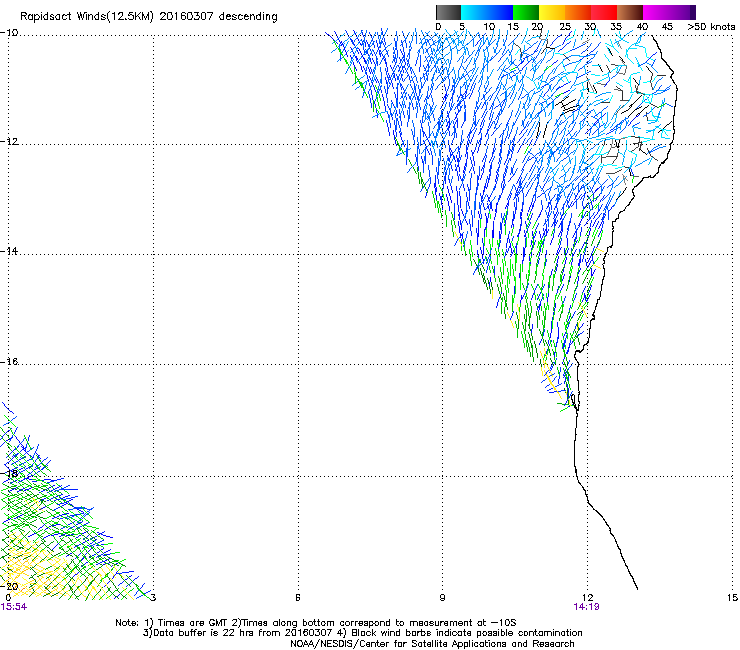Click the '3)Data buffer is 22 hrs' note line
This screenshot has width=740, height=650.
point(362,633)
